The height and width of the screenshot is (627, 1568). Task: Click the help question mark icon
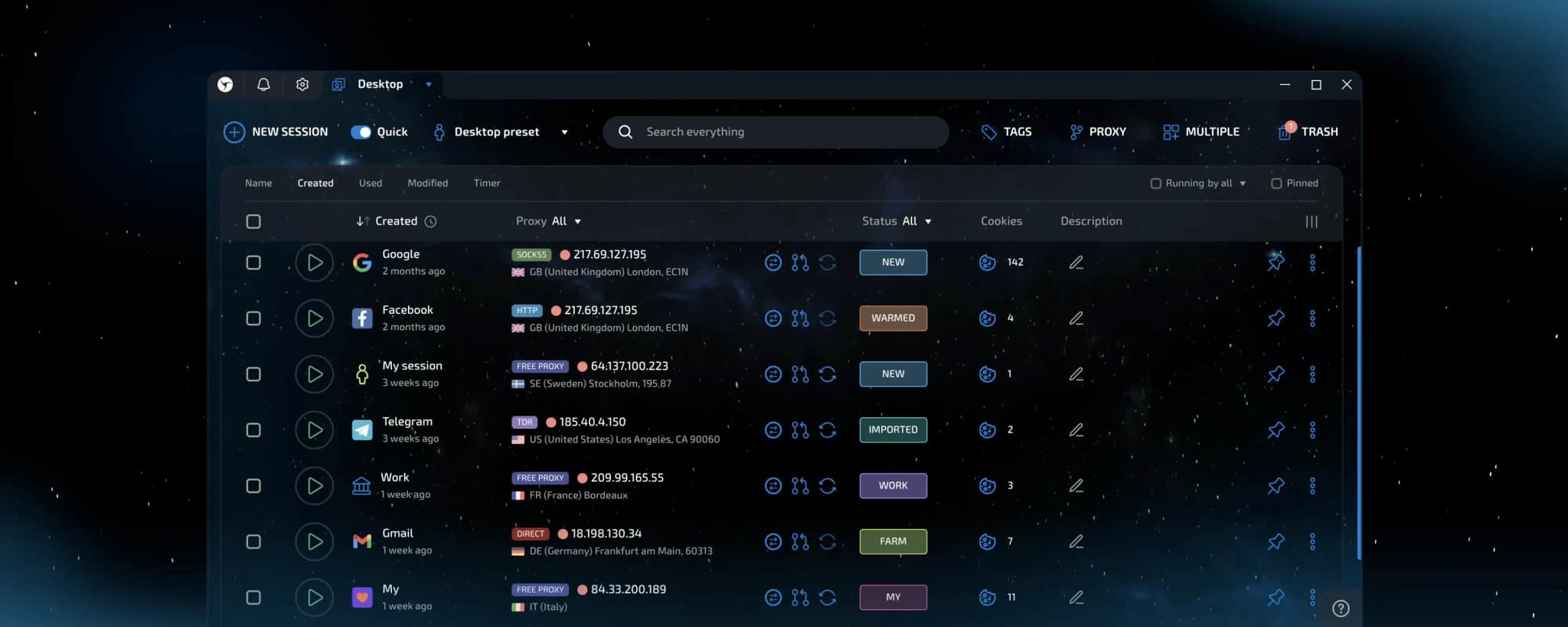[1341, 609]
